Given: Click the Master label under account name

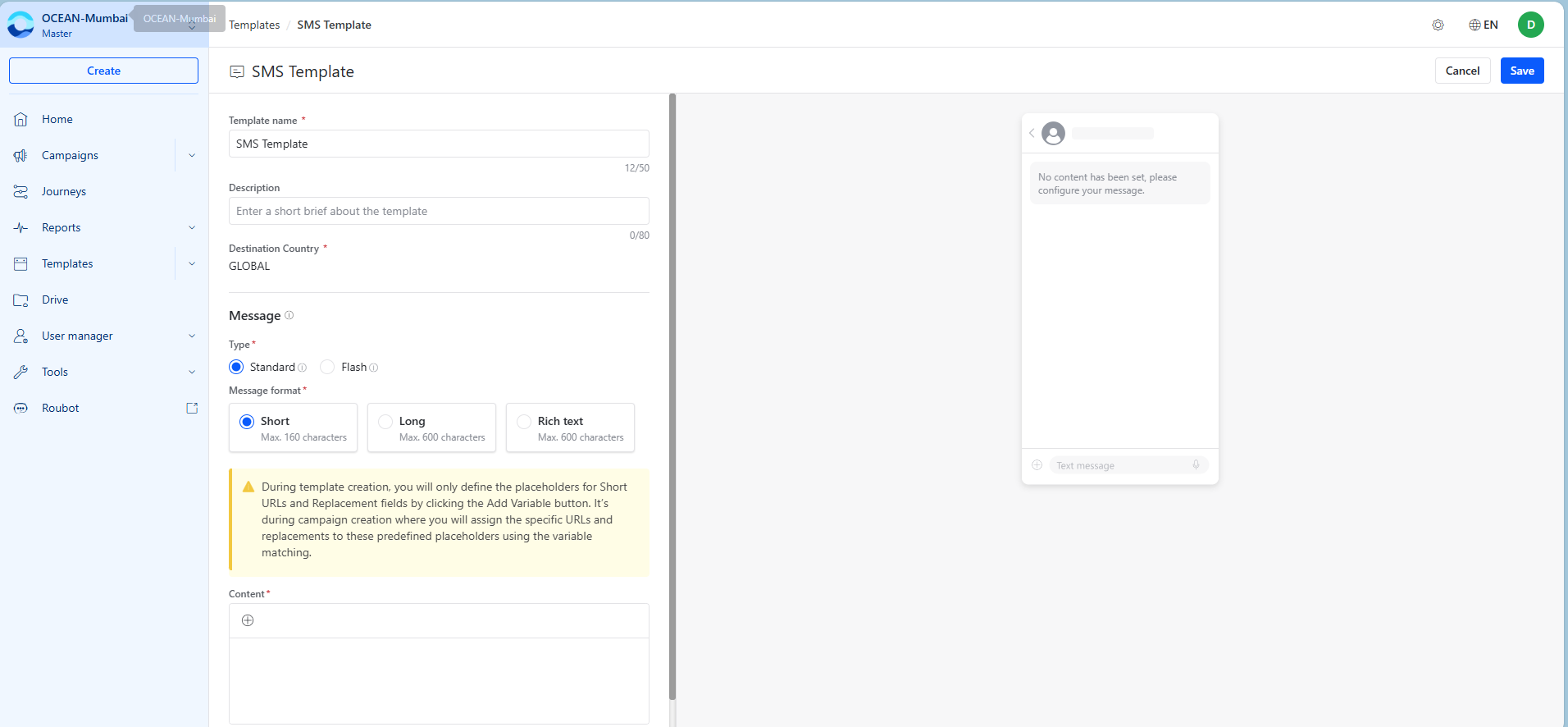Looking at the screenshot, I should click(57, 34).
